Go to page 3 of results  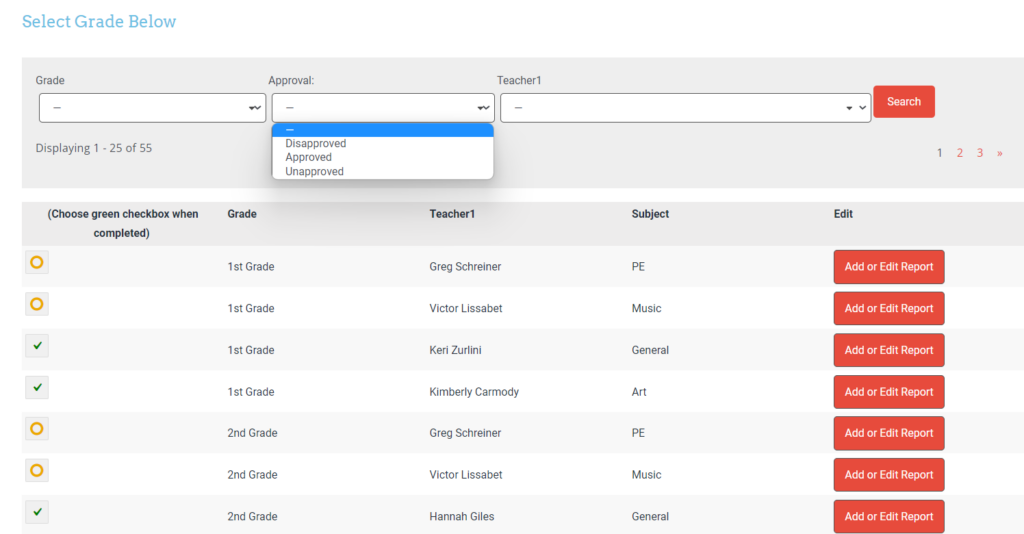click(x=980, y=153)
